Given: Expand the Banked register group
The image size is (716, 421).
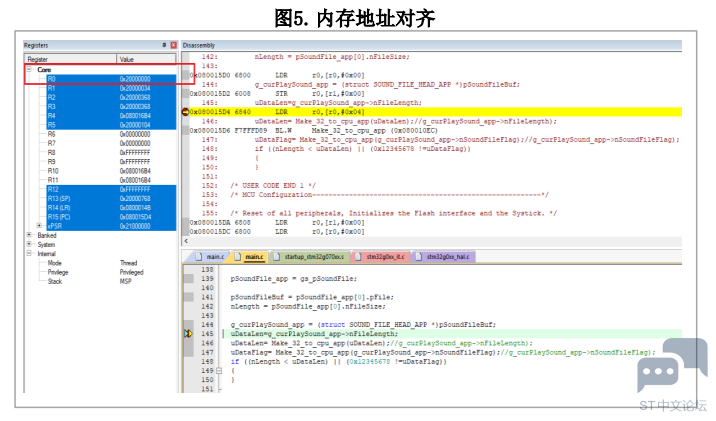Looking at the screenshot, I should tap(29, 235).
